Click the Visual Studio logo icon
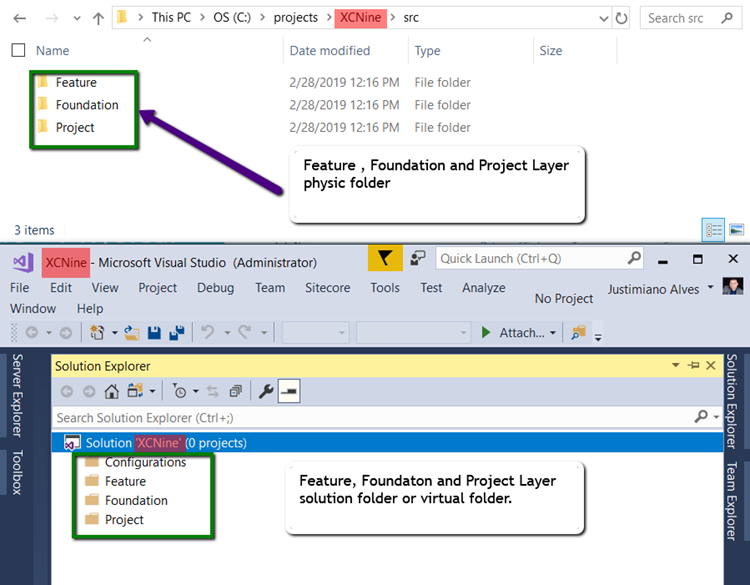The width and height of the screenshot is (750, 585). pyautogui.click(x=23, y=262)
